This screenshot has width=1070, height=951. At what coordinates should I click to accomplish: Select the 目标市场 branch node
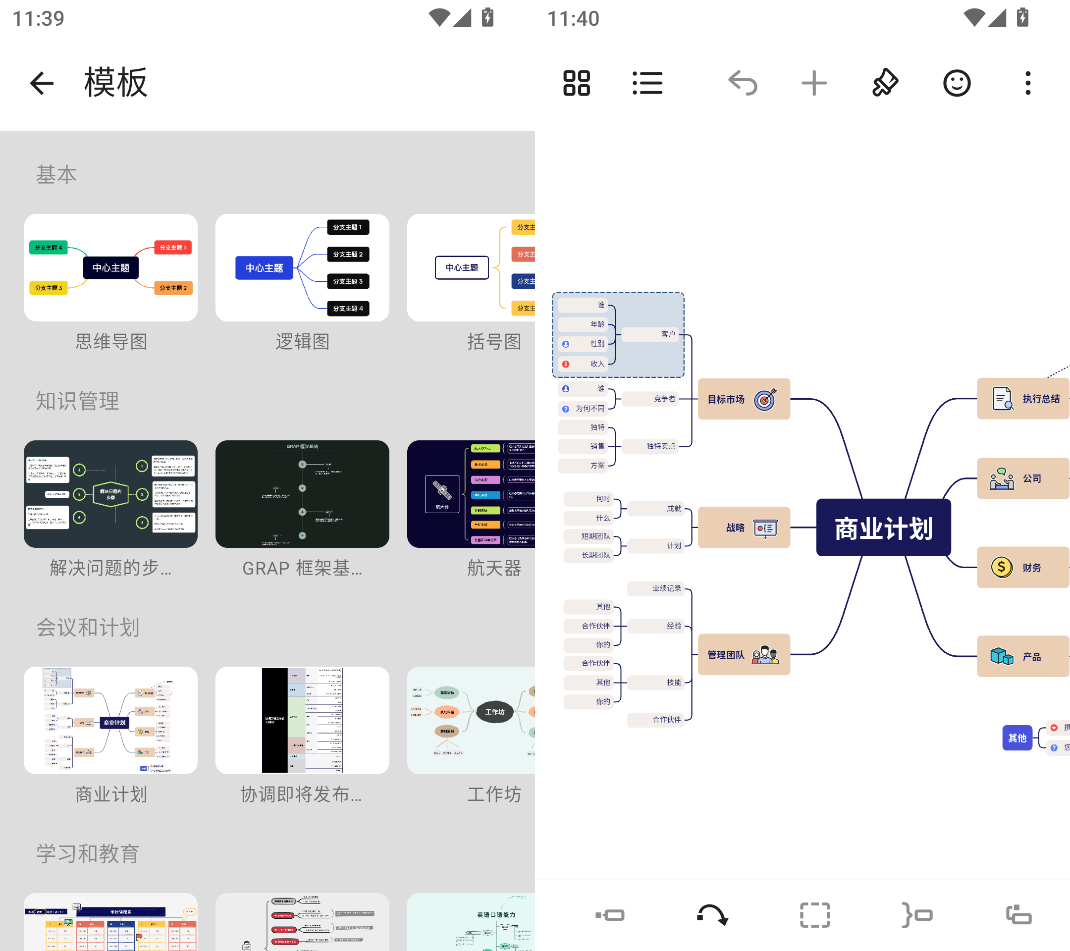click(x=744, y=399)
